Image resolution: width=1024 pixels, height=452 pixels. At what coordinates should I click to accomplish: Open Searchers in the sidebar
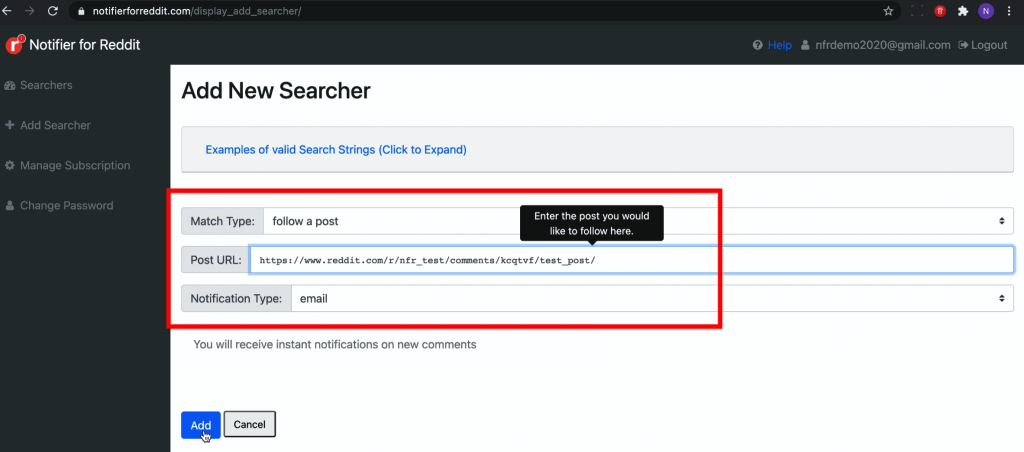point(46,86)
